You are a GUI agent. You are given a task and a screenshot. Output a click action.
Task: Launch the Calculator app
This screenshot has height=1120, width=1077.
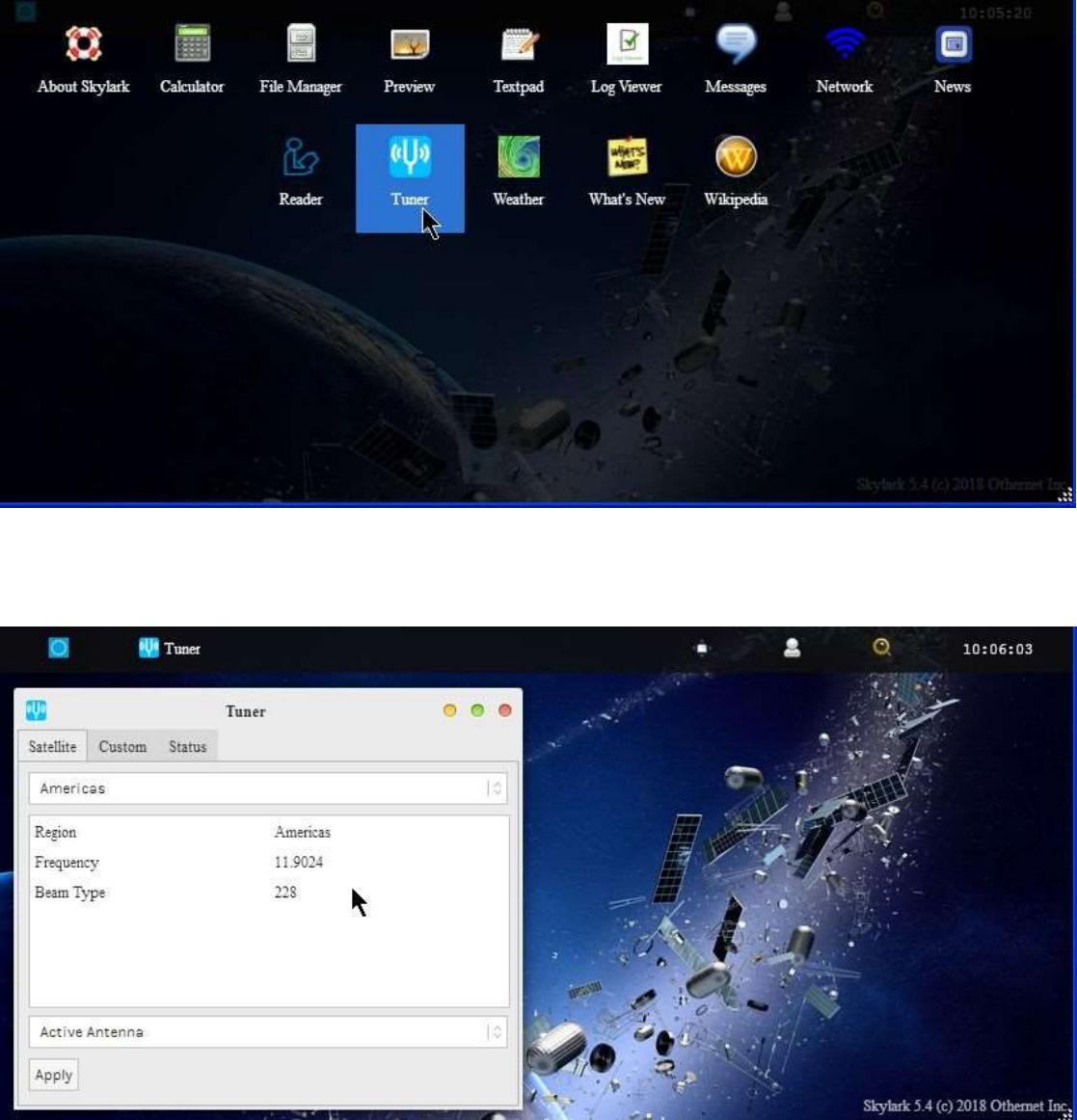point(192,61)
